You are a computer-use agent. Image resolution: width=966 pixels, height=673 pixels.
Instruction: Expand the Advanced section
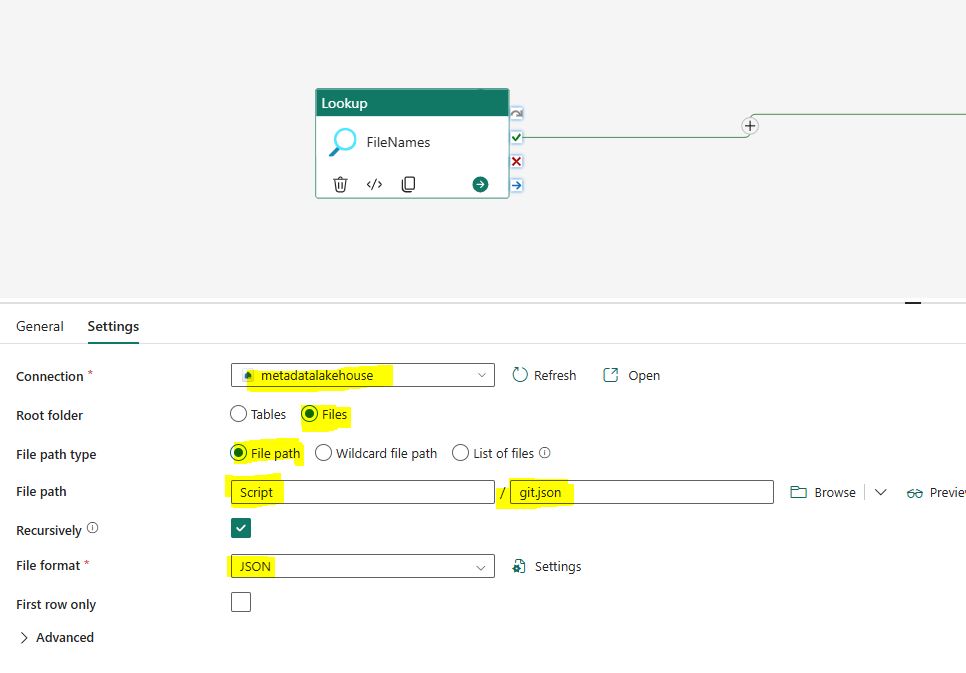57,637
